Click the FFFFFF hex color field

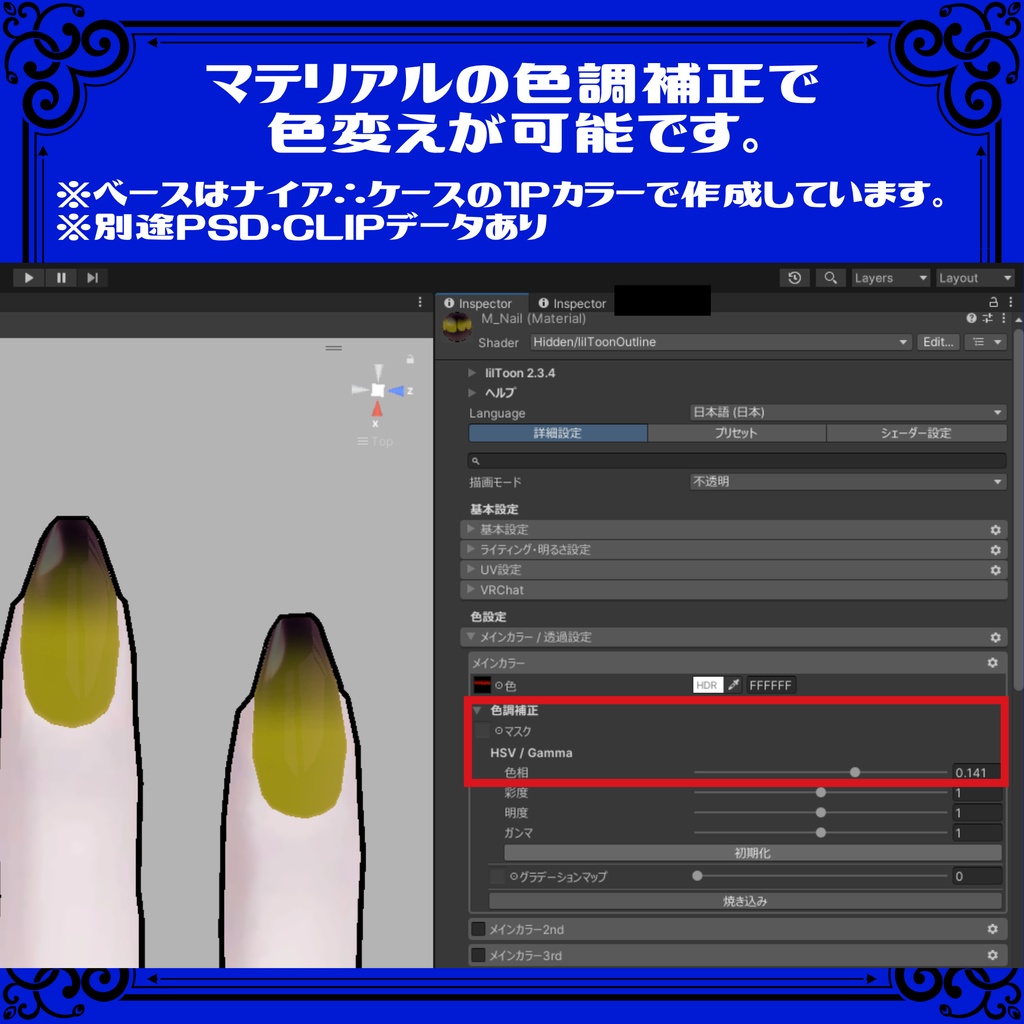pos(771,685)
